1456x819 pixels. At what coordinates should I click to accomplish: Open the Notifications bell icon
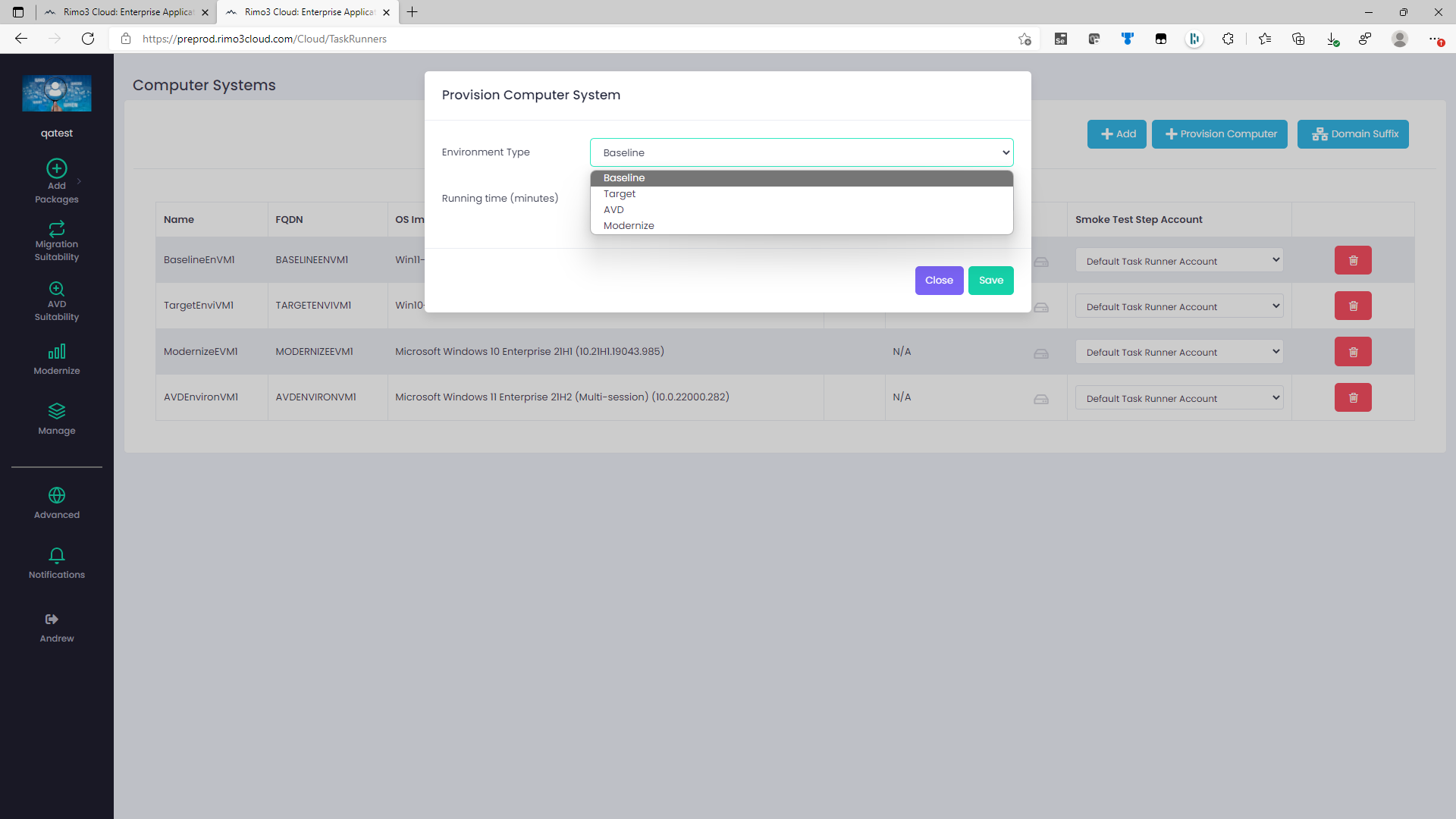pos(57,555)
